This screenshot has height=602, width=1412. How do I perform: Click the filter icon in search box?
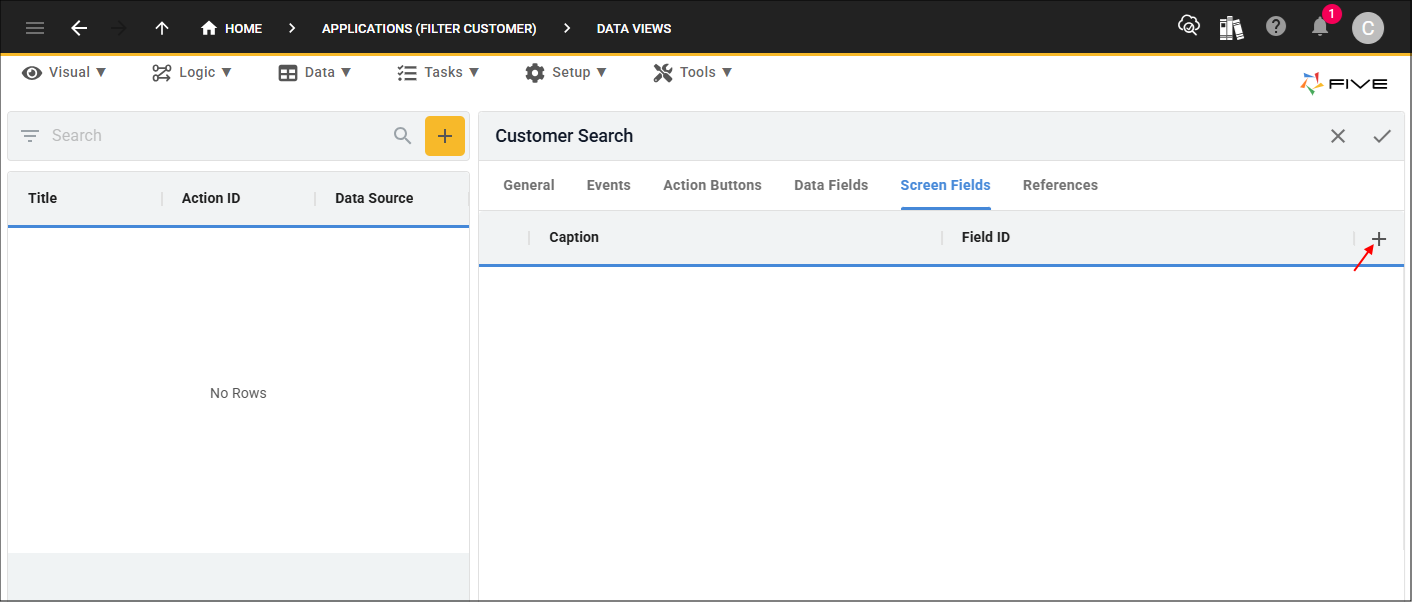coord(30,136)
